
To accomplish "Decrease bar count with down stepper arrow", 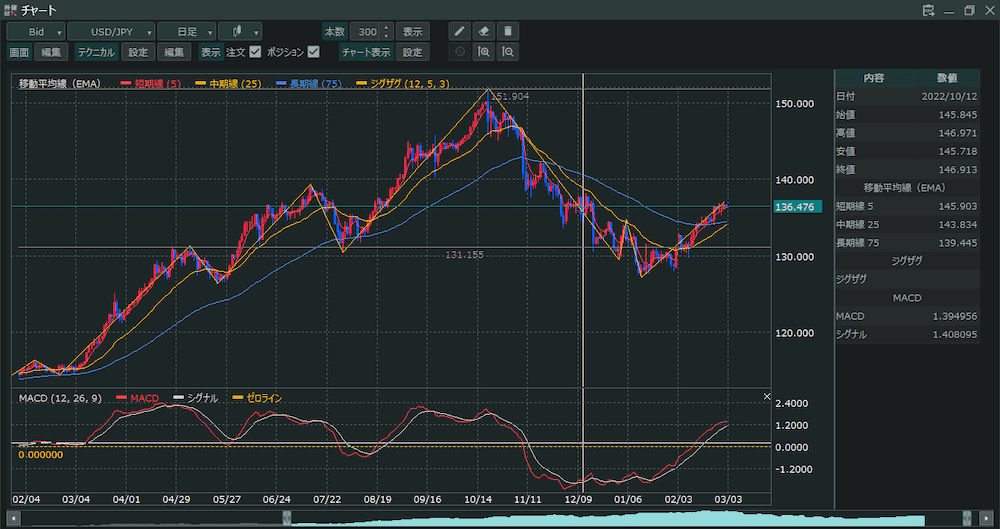I will pos(386,36).
